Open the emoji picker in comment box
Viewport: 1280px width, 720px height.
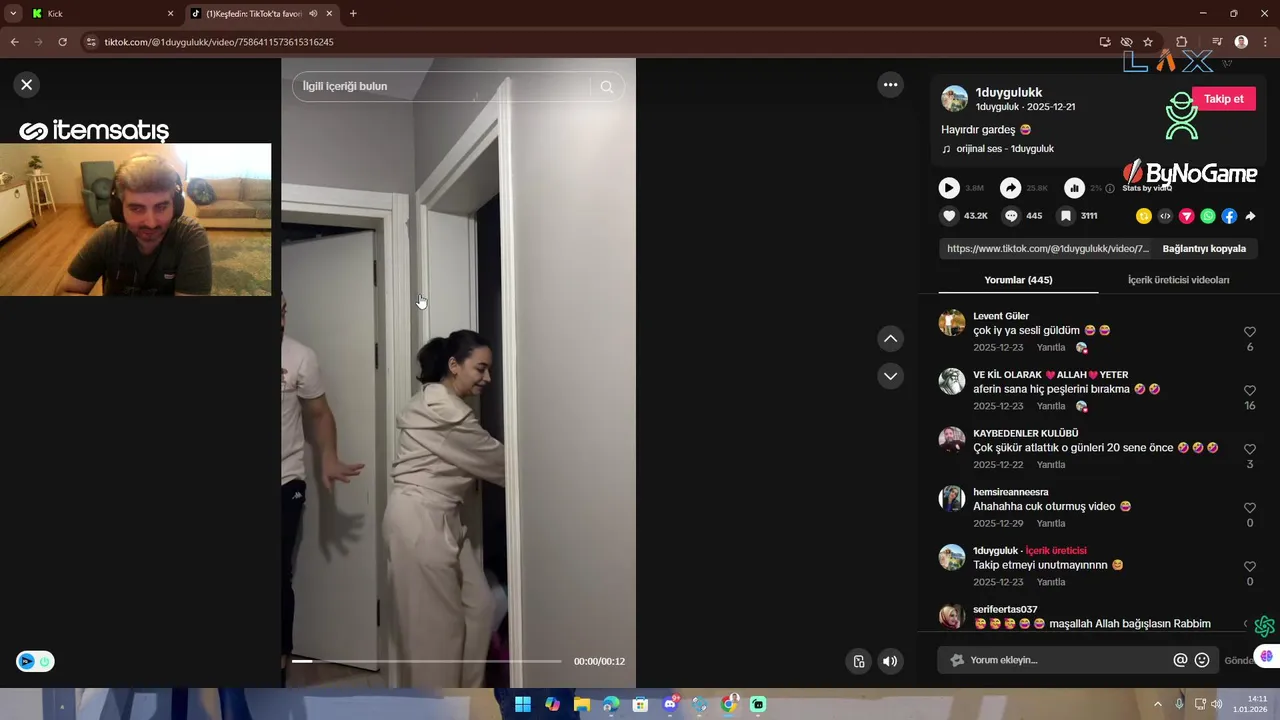click(1202, 660)
